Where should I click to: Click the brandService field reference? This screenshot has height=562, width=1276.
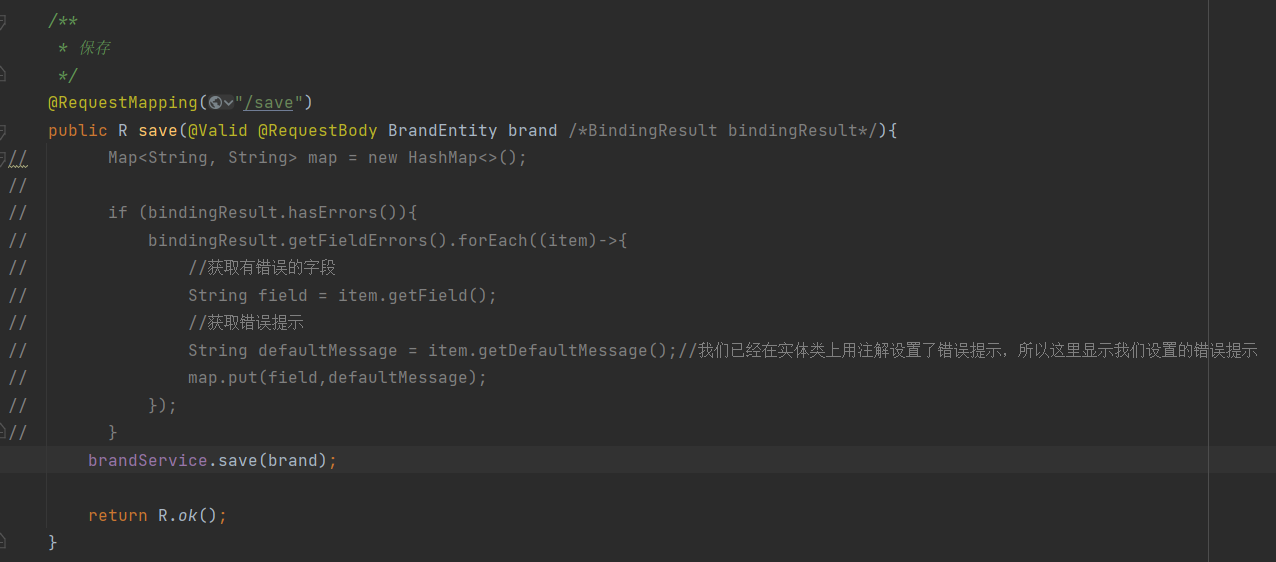(x=147, y=460)
